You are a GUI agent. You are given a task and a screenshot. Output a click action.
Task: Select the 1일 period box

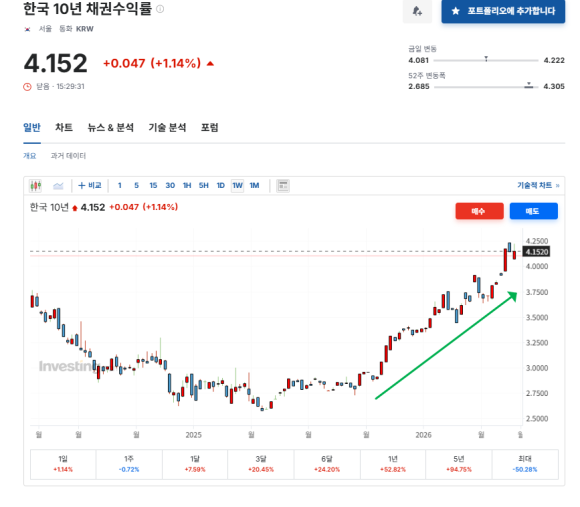63,464
